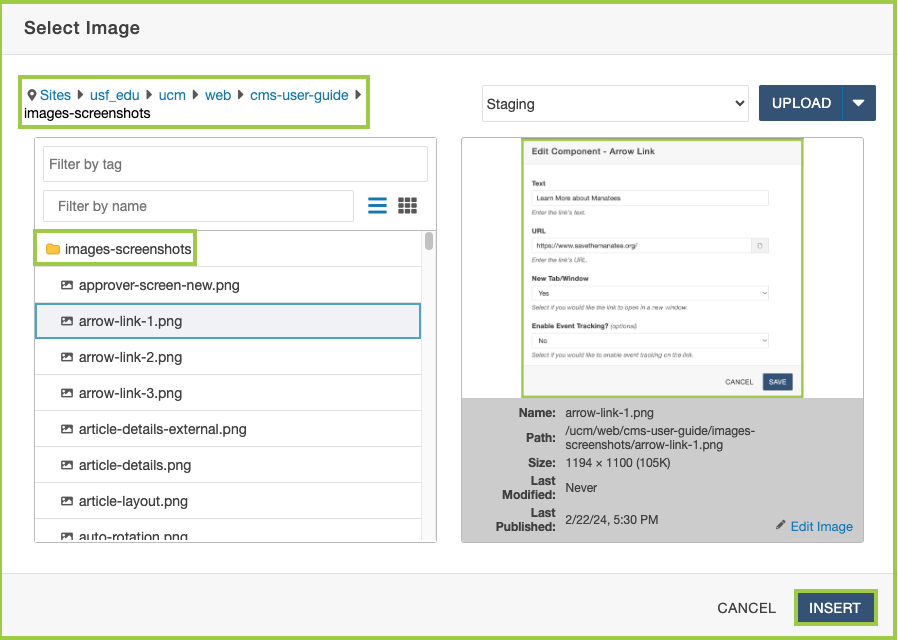
Task: Go to web breadcrumb link
Action: coord(218,95)
